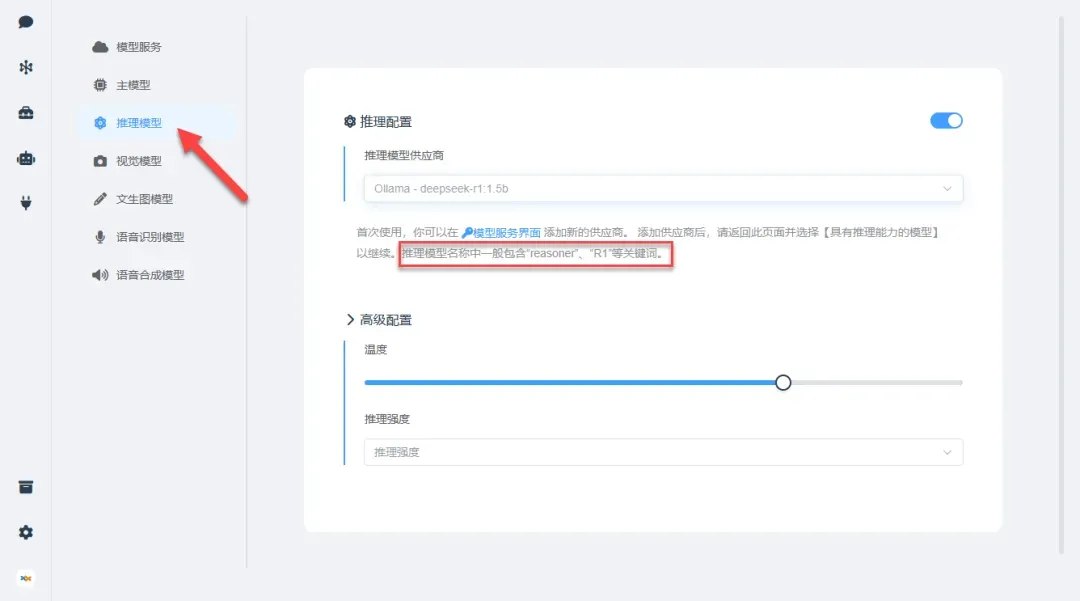Click the chevron arrow of Ollama deepseek-r1 dropdown
1080x601 pixels.
[947, 189]
